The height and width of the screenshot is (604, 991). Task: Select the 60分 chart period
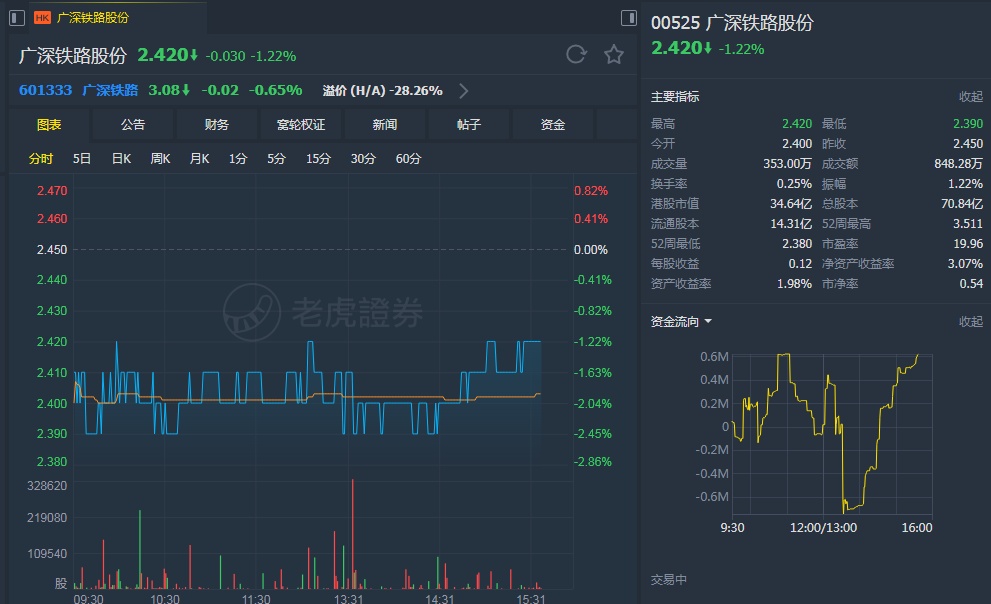click(x=408, y=159)
